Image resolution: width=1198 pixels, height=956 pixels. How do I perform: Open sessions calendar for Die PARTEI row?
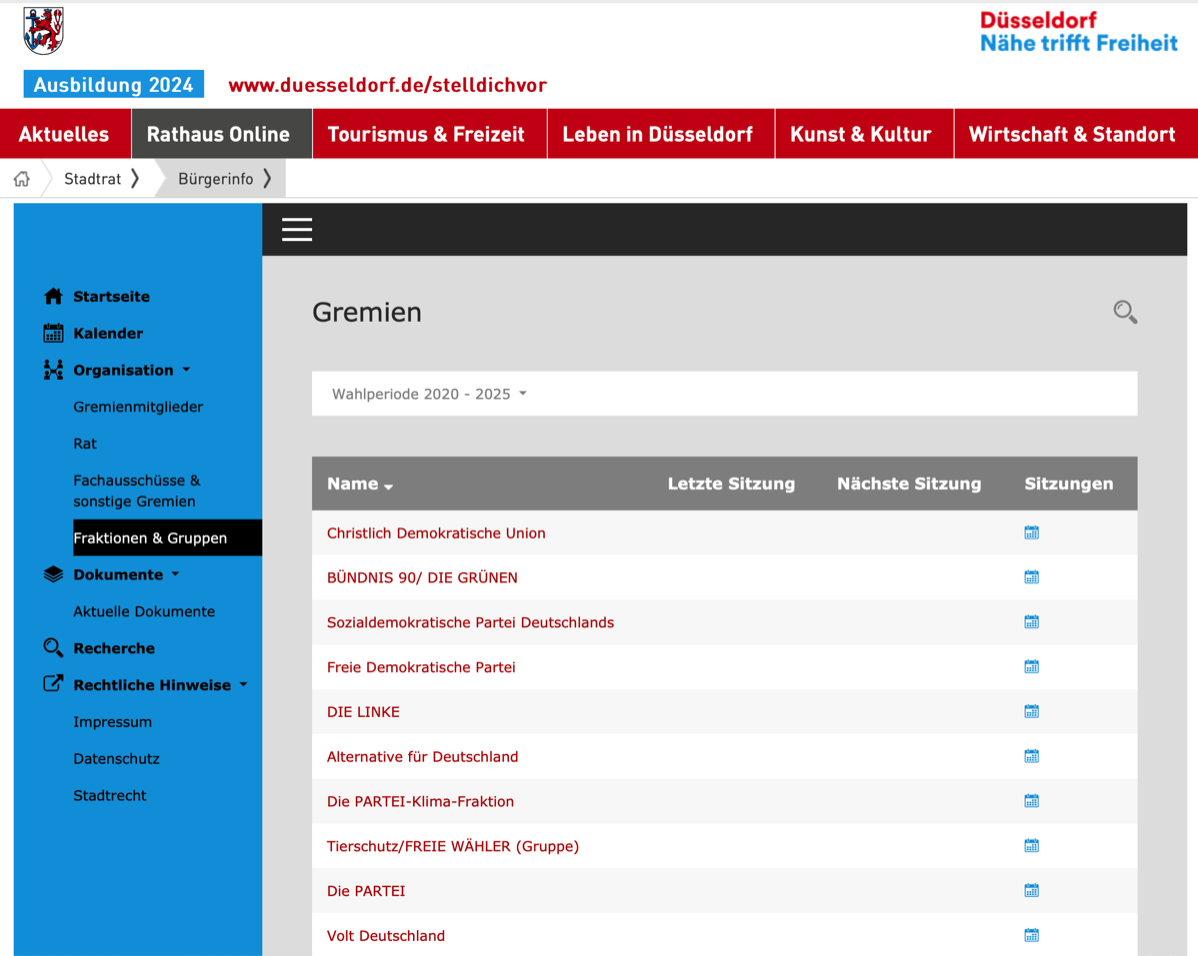coord(1031,890)
